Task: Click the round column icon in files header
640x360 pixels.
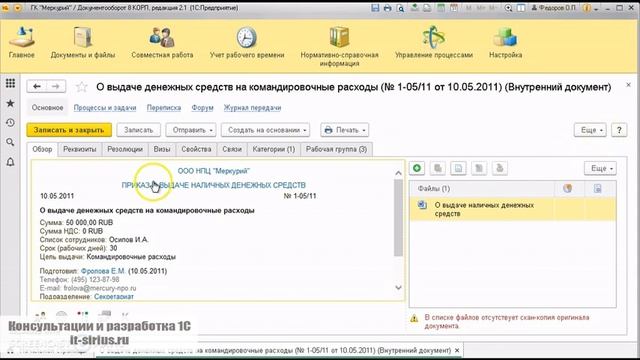Action: [x=567, y=188]
